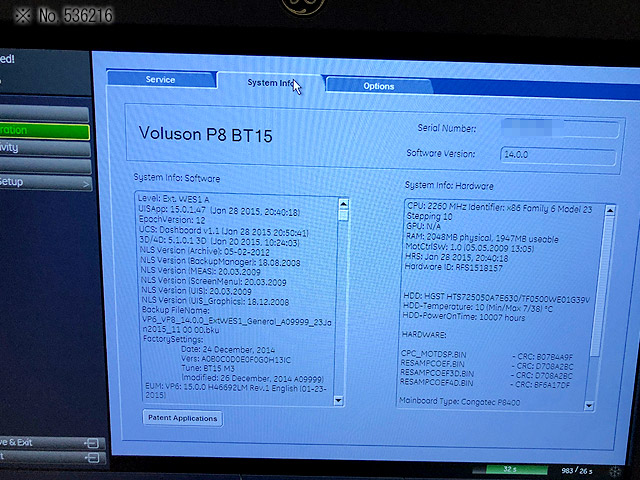
Task: Select the green highlighted sidebar menu item
Action: coord(44,131)
